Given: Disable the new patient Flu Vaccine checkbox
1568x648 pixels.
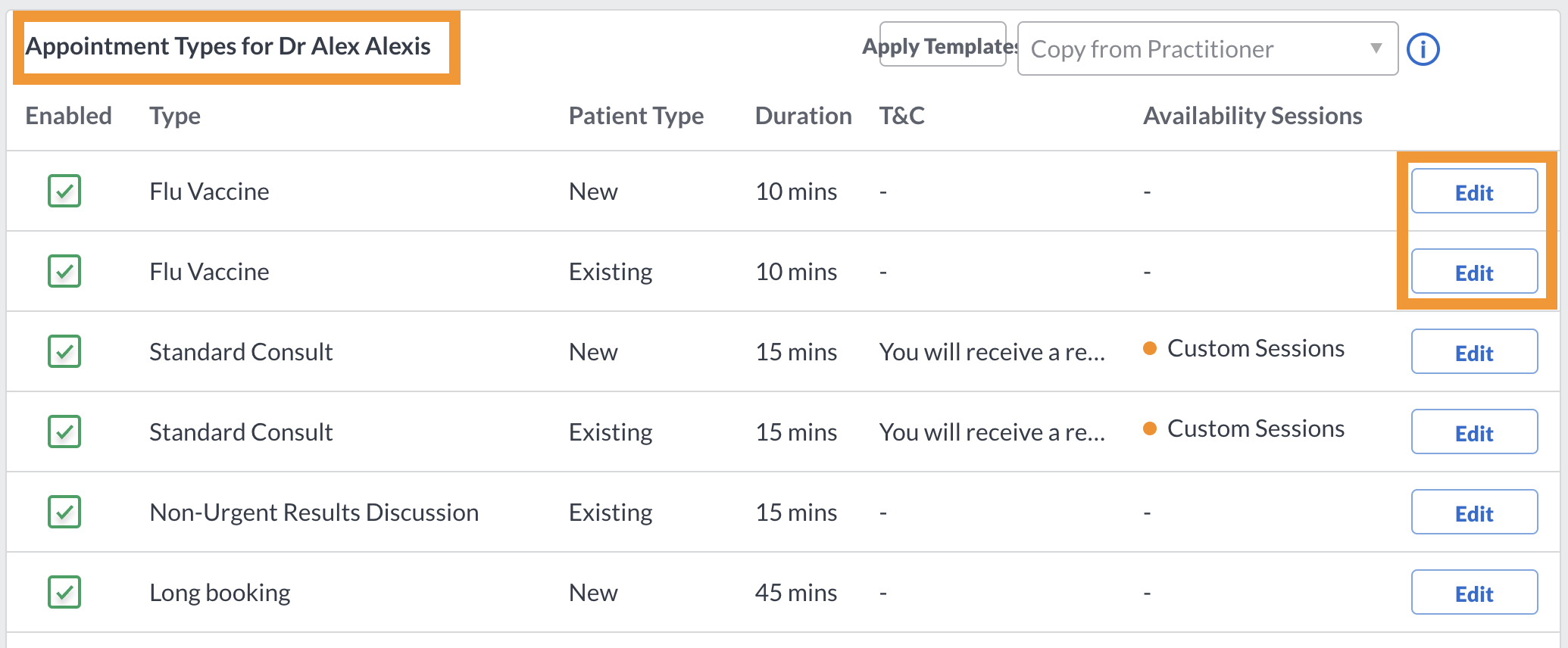Looking at the screenshot, I should coord(64,191).
